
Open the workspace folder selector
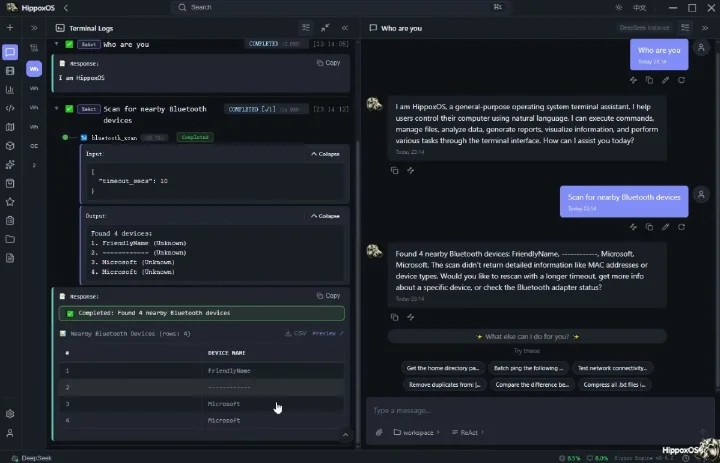[416, 432]
